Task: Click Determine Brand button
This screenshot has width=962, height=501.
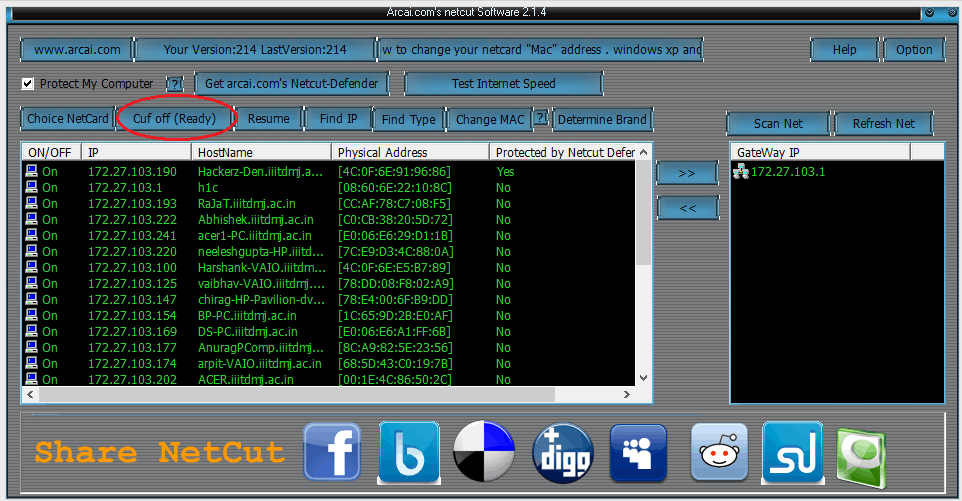Action: (x=602, y=119)
